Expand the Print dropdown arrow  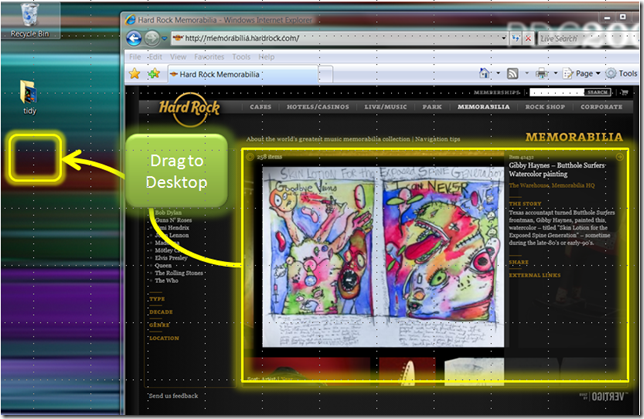555,74
